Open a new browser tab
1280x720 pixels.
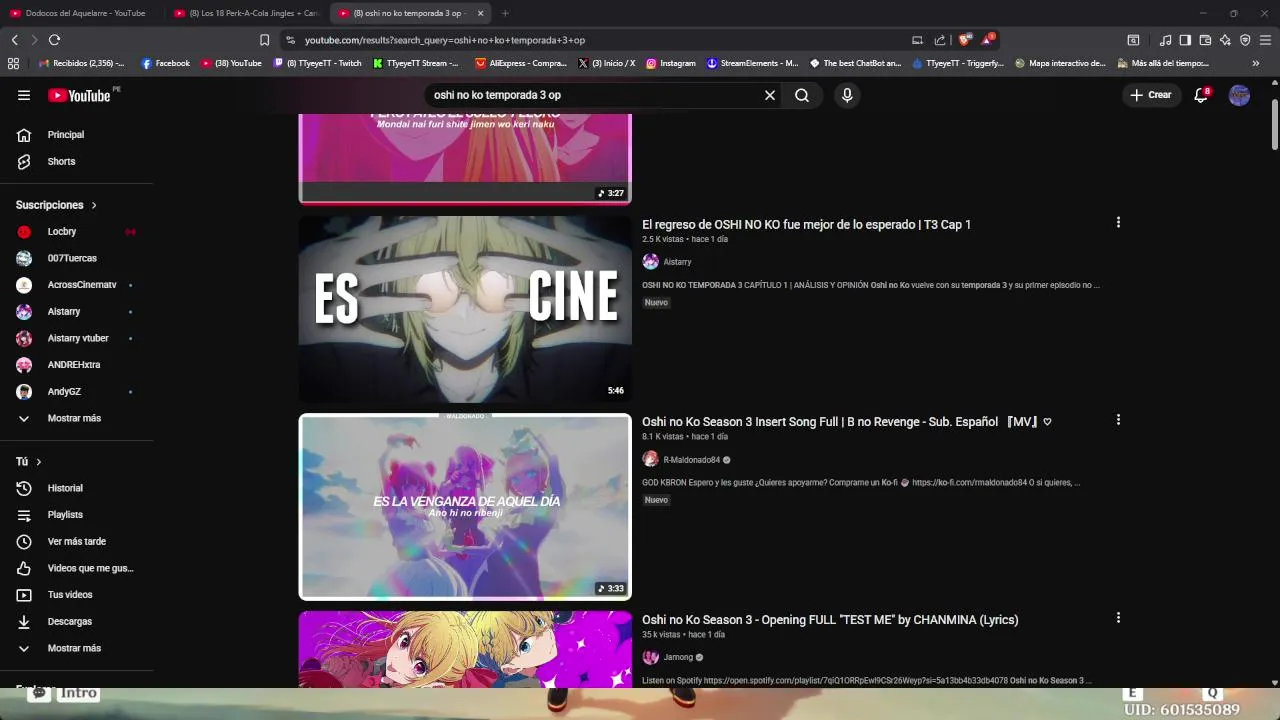pyautogui.click(x=505, y=13)
